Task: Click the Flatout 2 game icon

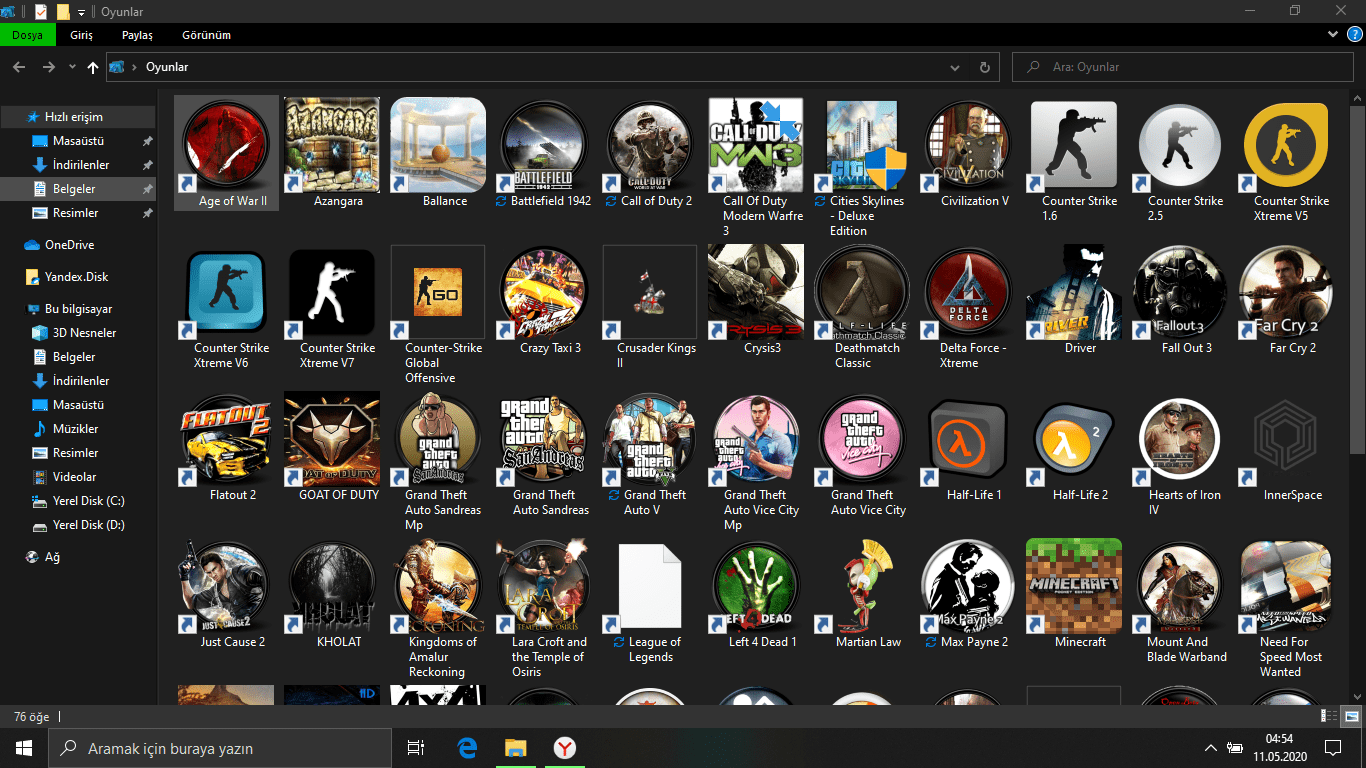Action: coord(226,439)
